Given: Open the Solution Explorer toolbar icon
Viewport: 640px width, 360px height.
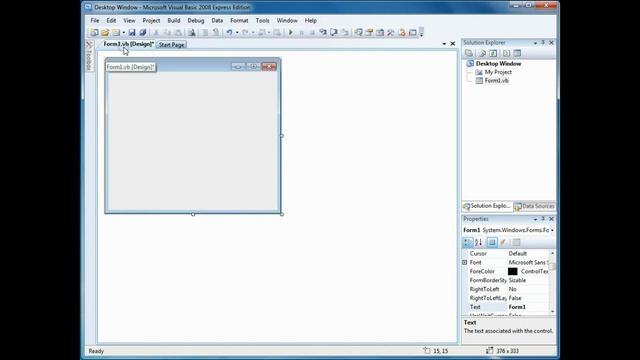Looking at the screenshot, I should (x=358, y=32).
